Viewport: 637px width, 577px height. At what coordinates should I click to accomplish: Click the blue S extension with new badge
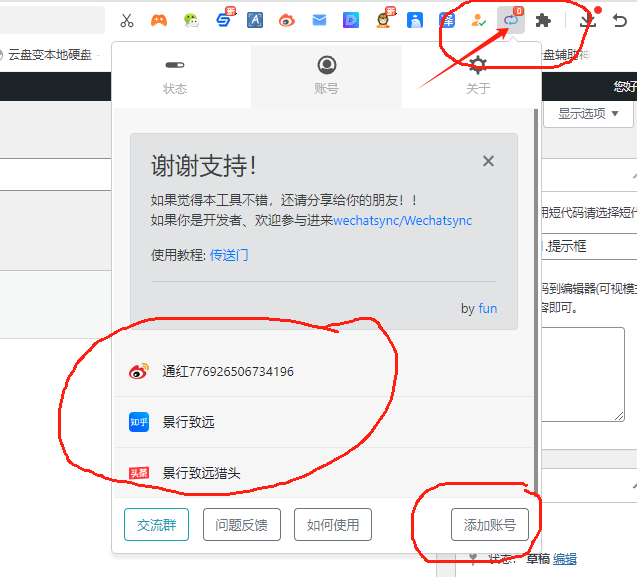(x=224, y=19)
